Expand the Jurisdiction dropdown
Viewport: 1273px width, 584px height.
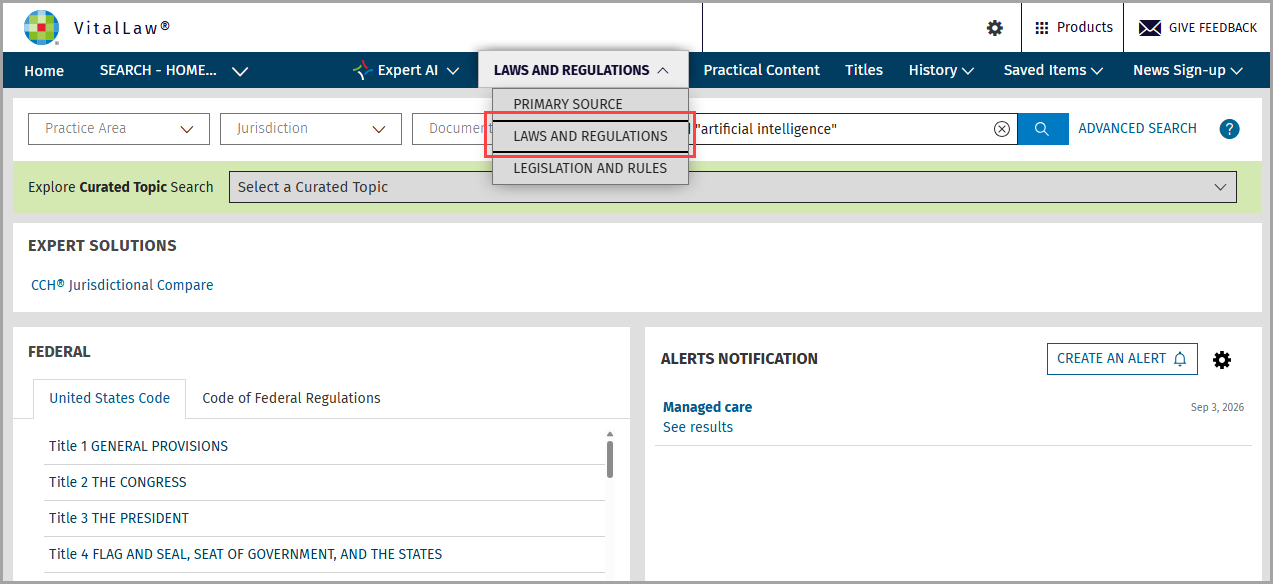[311, 129]
